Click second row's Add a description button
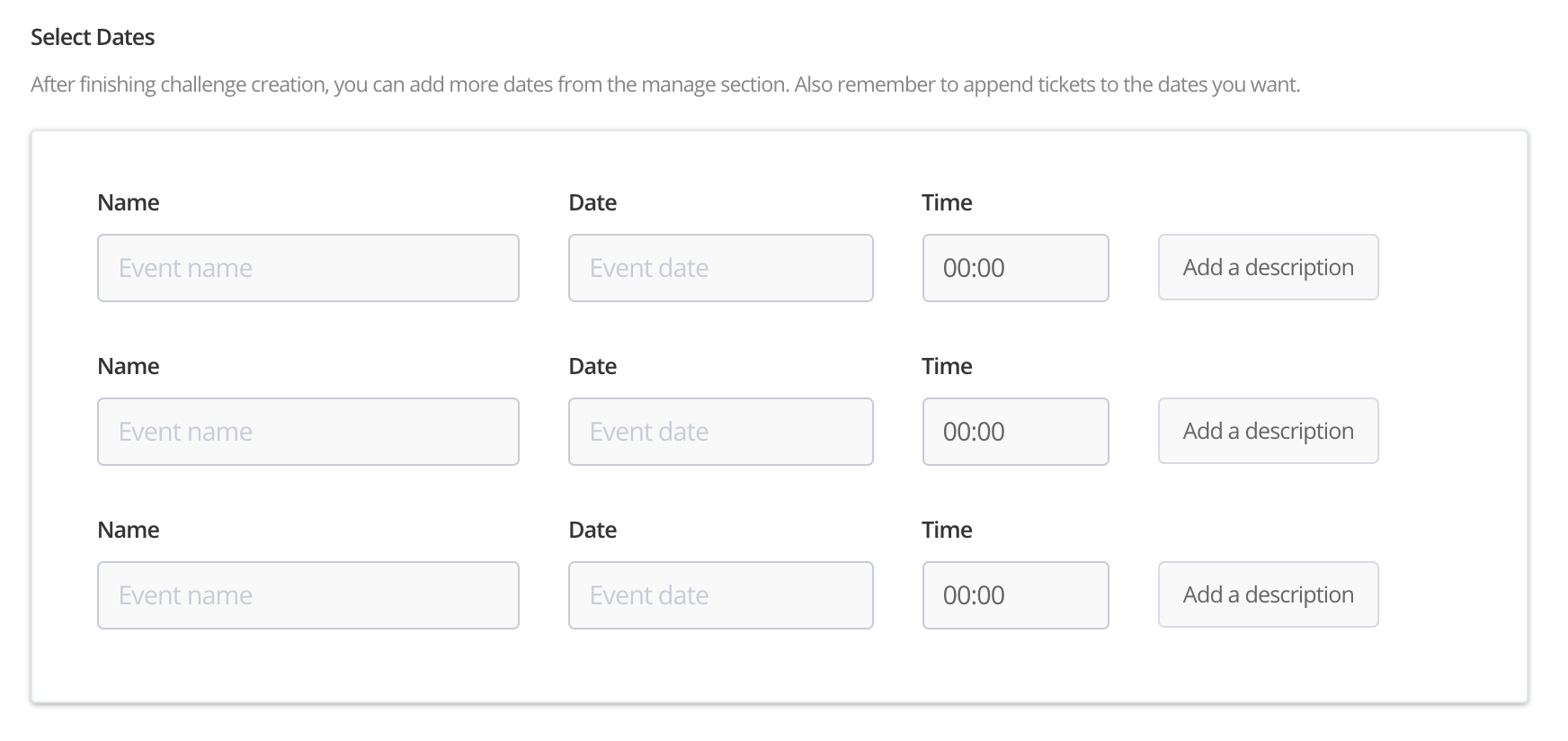This screenshot has height=741, width=1568. coord(1268,431)
